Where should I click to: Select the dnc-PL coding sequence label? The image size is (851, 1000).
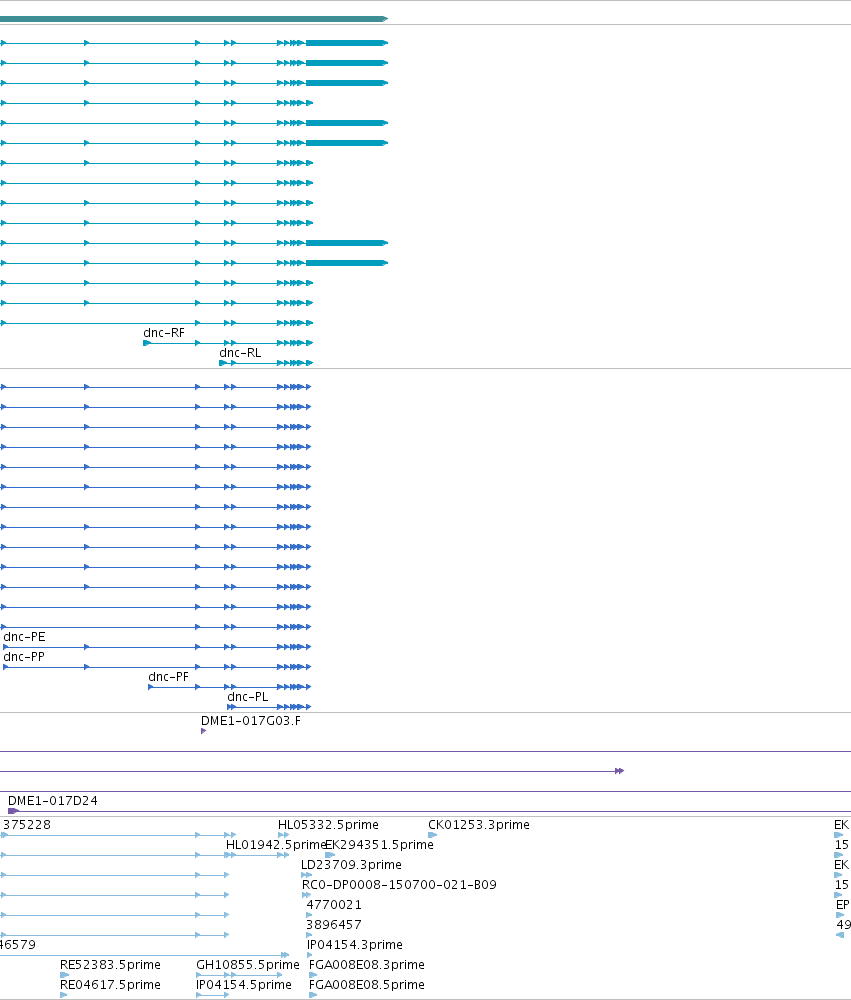coord(248,696)
